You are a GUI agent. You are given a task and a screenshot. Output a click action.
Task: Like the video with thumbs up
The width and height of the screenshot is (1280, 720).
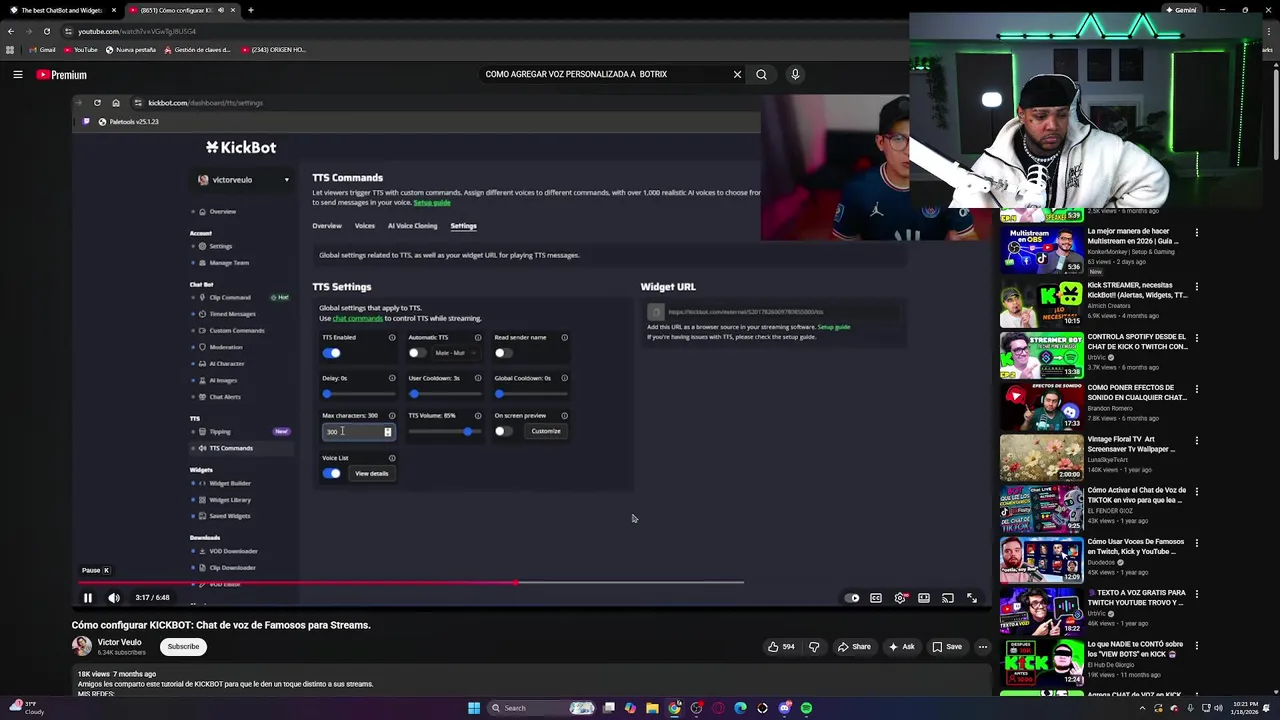click(781, 647)
